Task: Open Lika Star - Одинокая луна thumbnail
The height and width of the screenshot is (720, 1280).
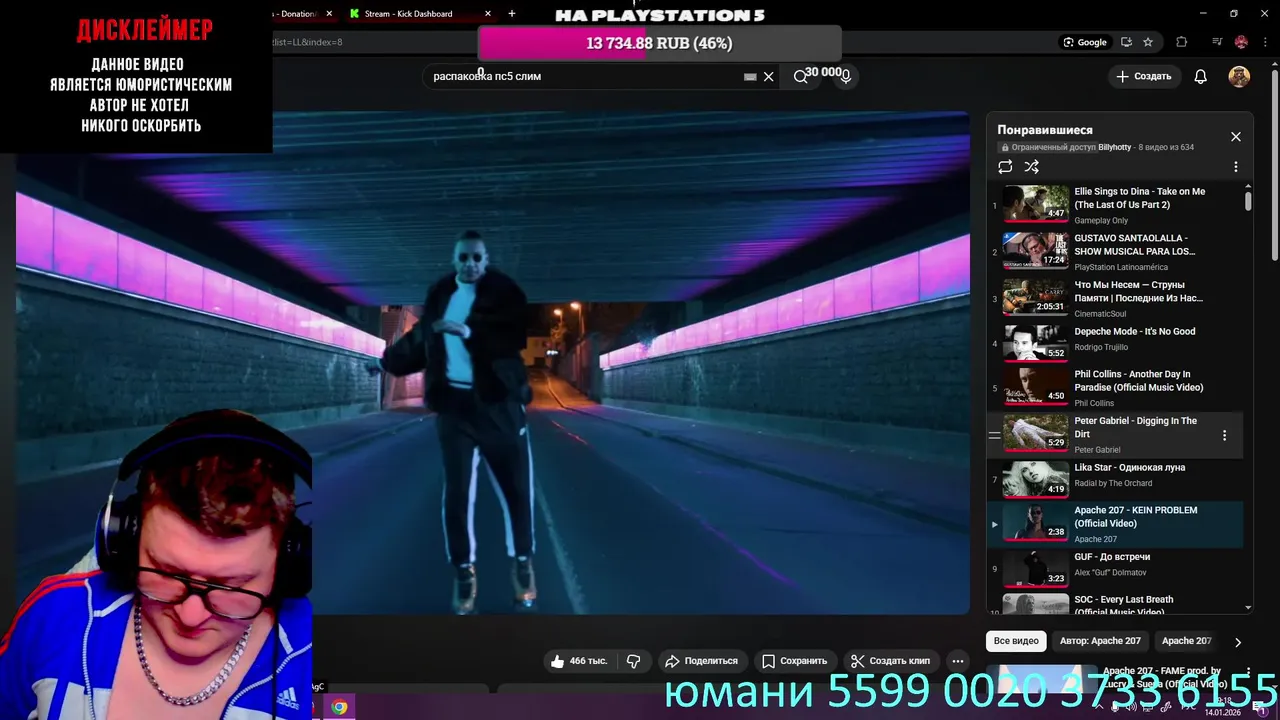Action: (1036, 478)
